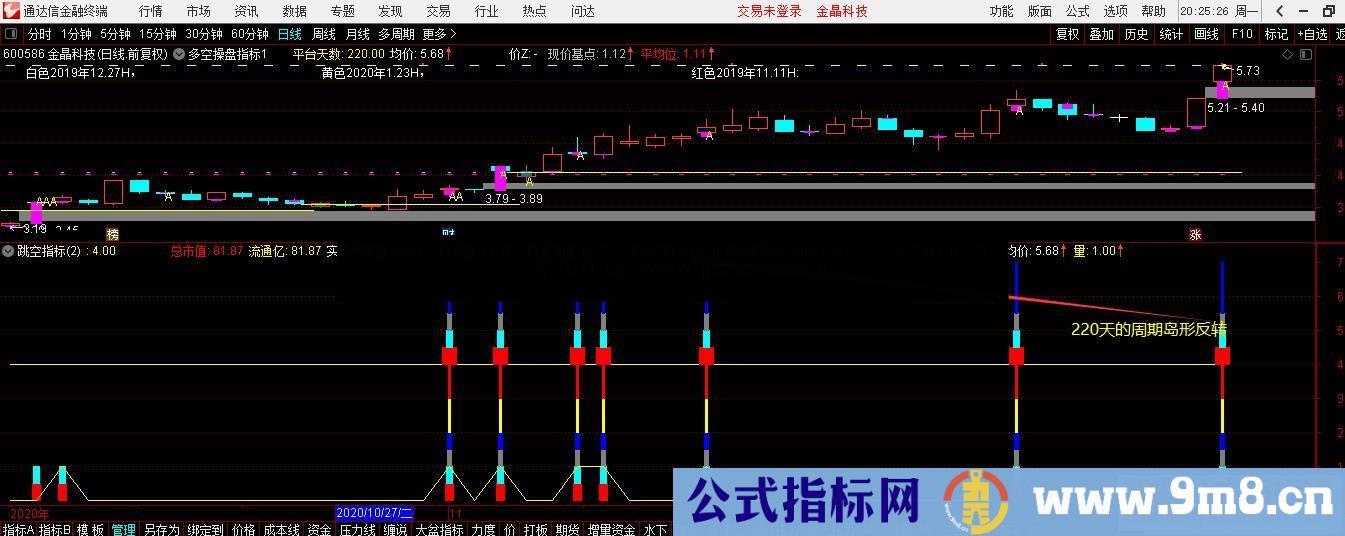The image size is (1345, 536).
Task: Expand the 更多 periods menu
Action: click(x=439, y=34)
